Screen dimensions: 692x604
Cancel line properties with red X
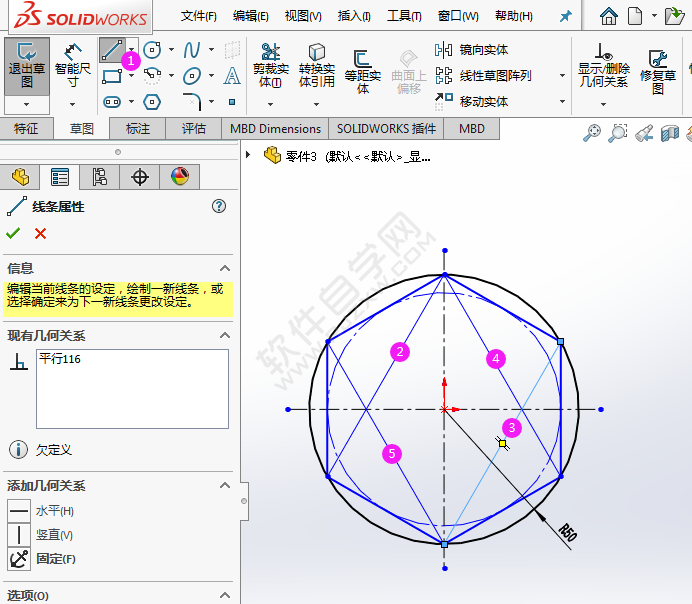coord(40,233)
